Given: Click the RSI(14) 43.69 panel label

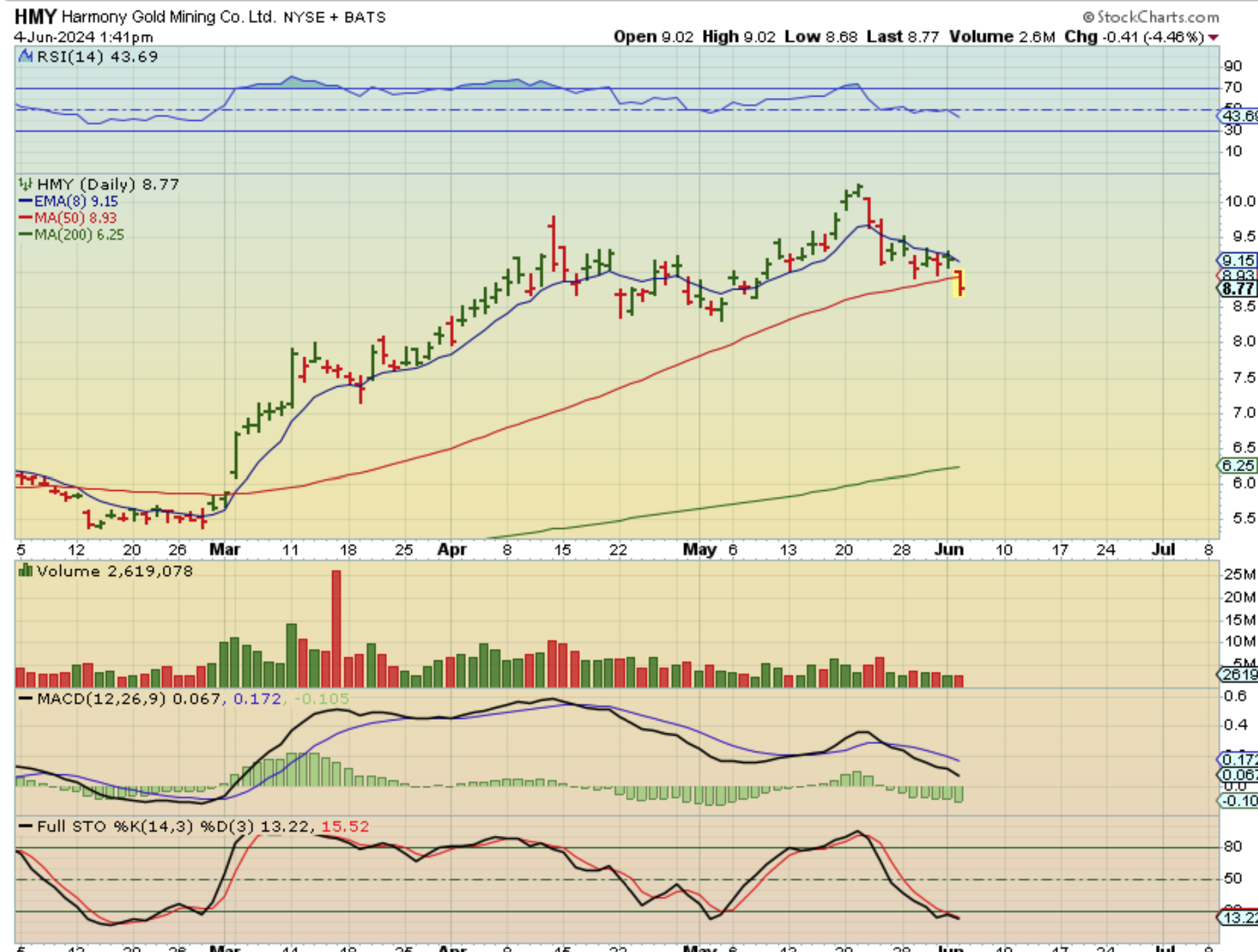Looking at the screenshot, I should (97, 57).
